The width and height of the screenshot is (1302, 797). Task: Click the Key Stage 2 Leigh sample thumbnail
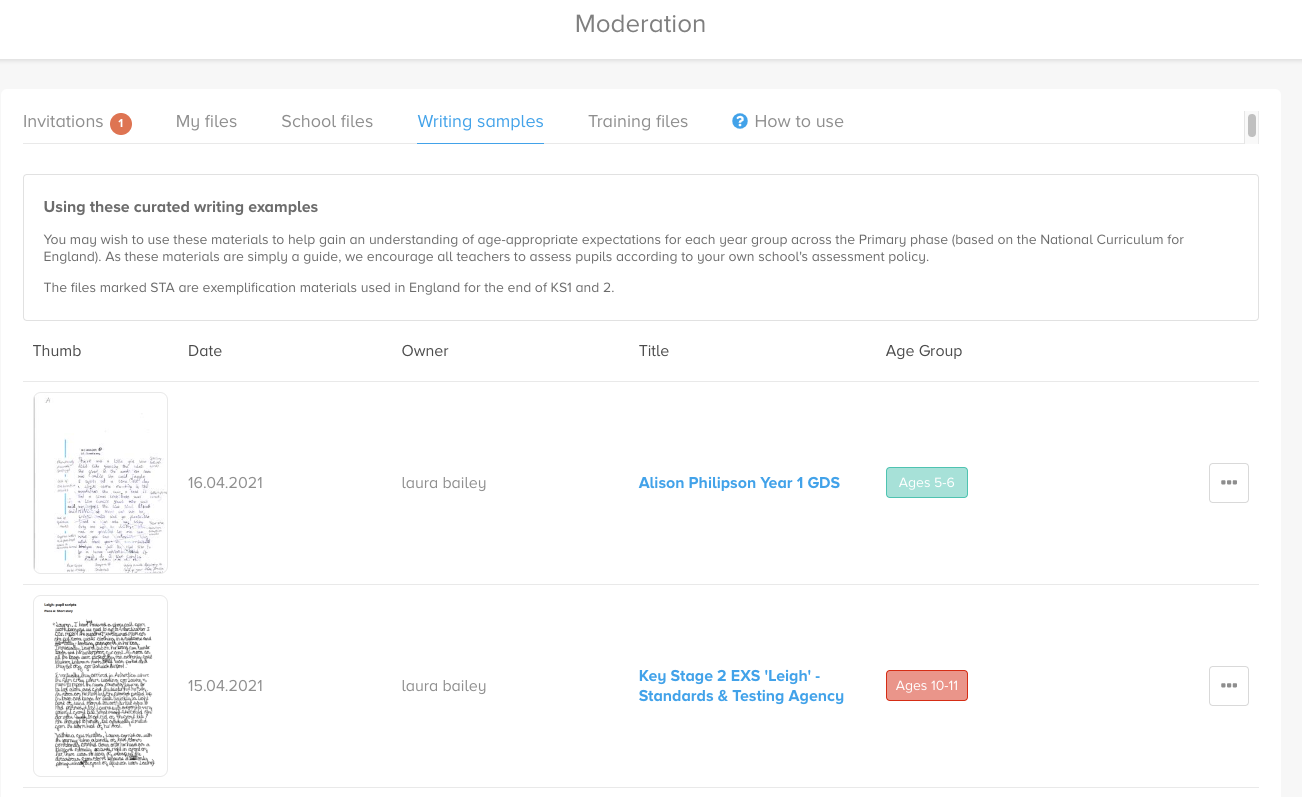click(100, 685)
